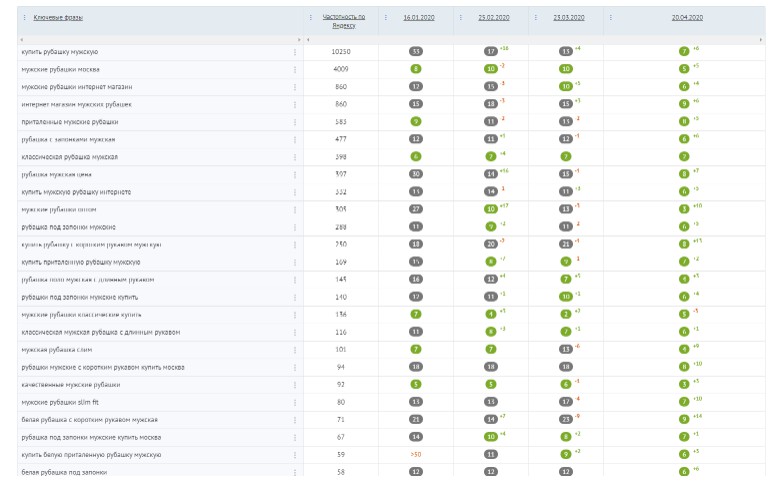The width and height of the screenshot is (775, 498).
Task: Click position badge 35 for купить рубашку мужскую
Action: click(x=415, y=51)
